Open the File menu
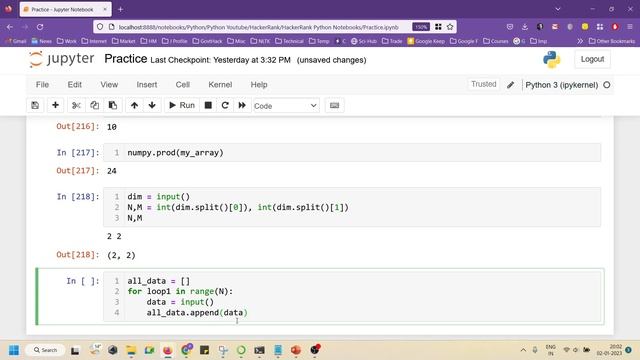The width and height of the screenshot is (640, 360). coord(42,84)
